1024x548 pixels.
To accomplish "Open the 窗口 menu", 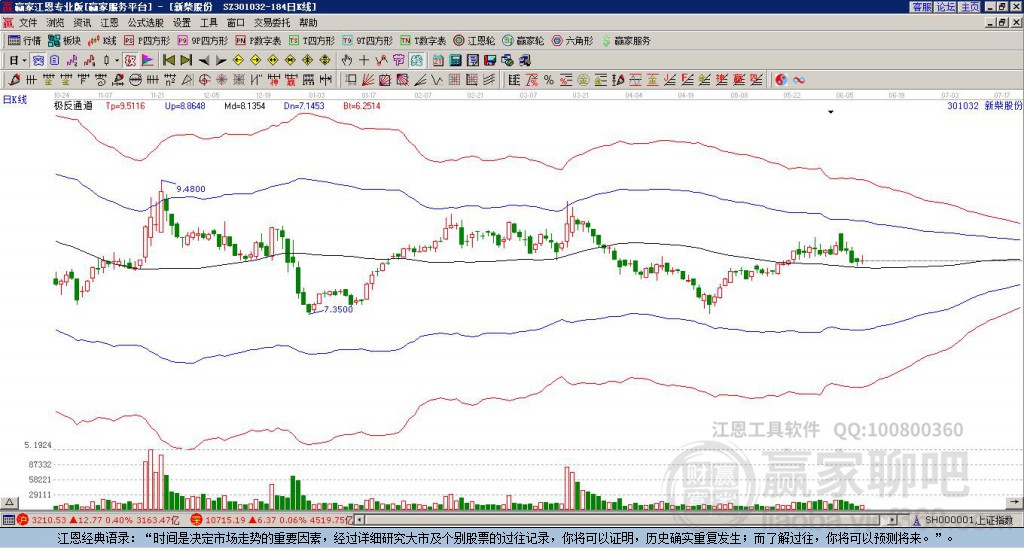I will [236, 23].
